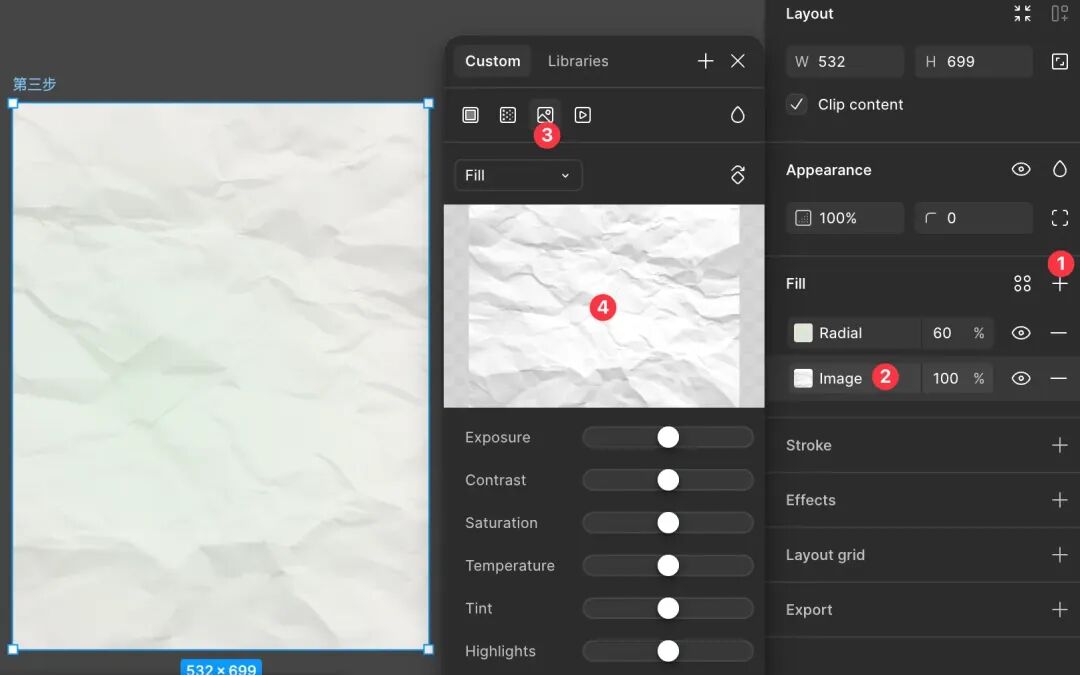Uncheck the Clip content checkbox
The image size is (1080, 675).
[797, 105]
